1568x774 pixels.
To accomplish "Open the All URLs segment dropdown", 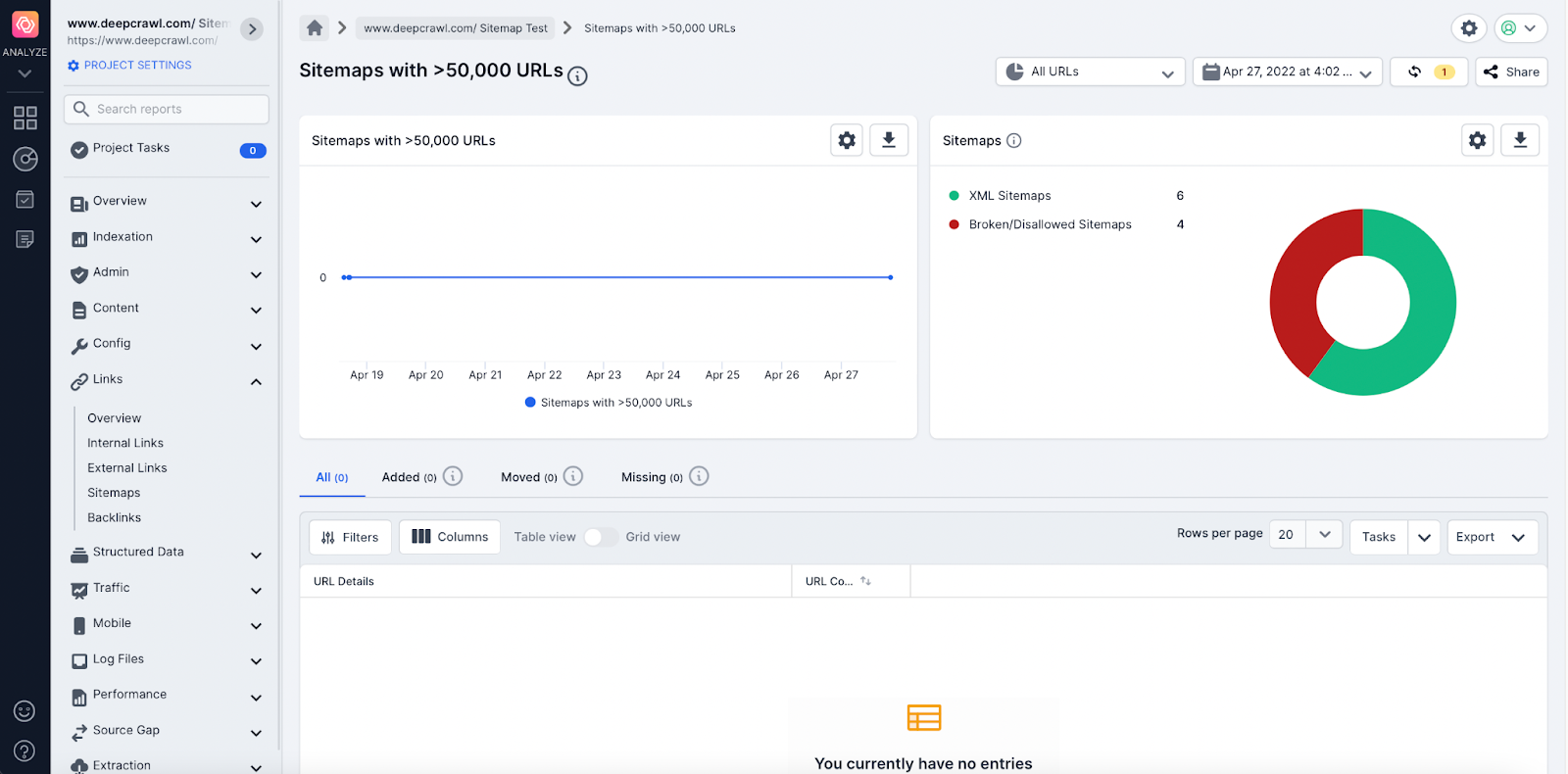I will click(1090, 72).
